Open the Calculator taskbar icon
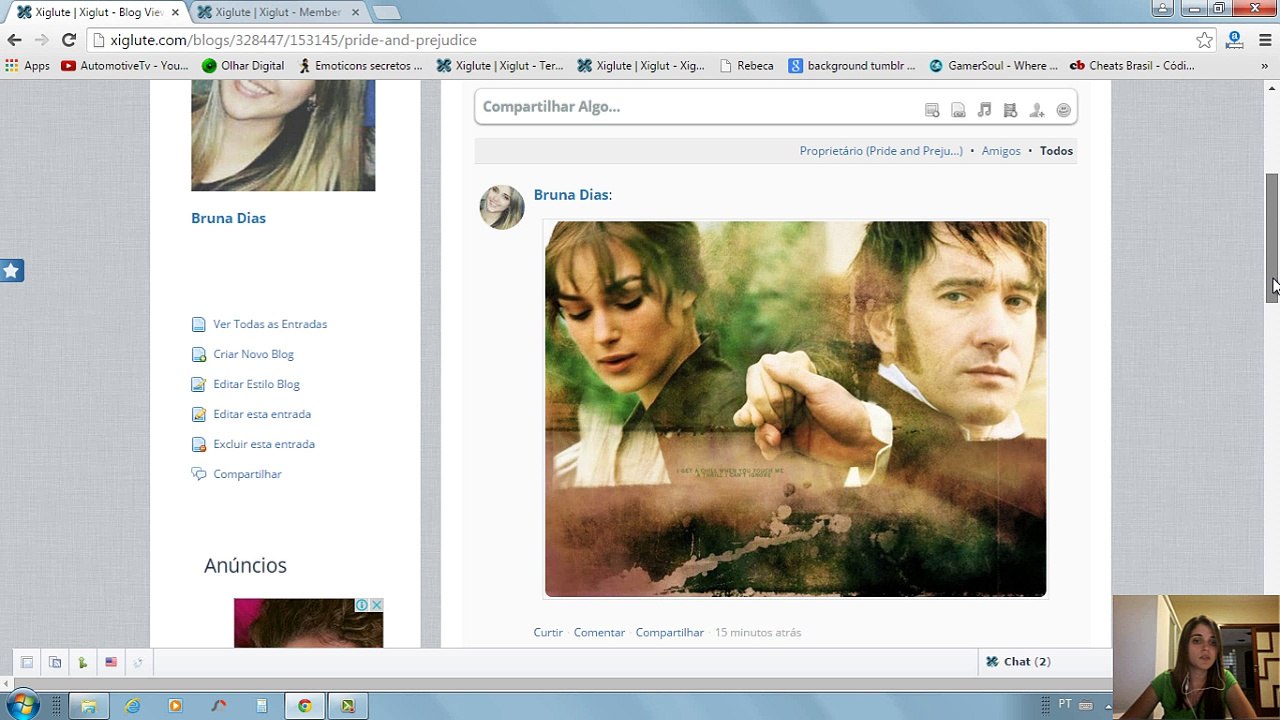 (261, 705)
